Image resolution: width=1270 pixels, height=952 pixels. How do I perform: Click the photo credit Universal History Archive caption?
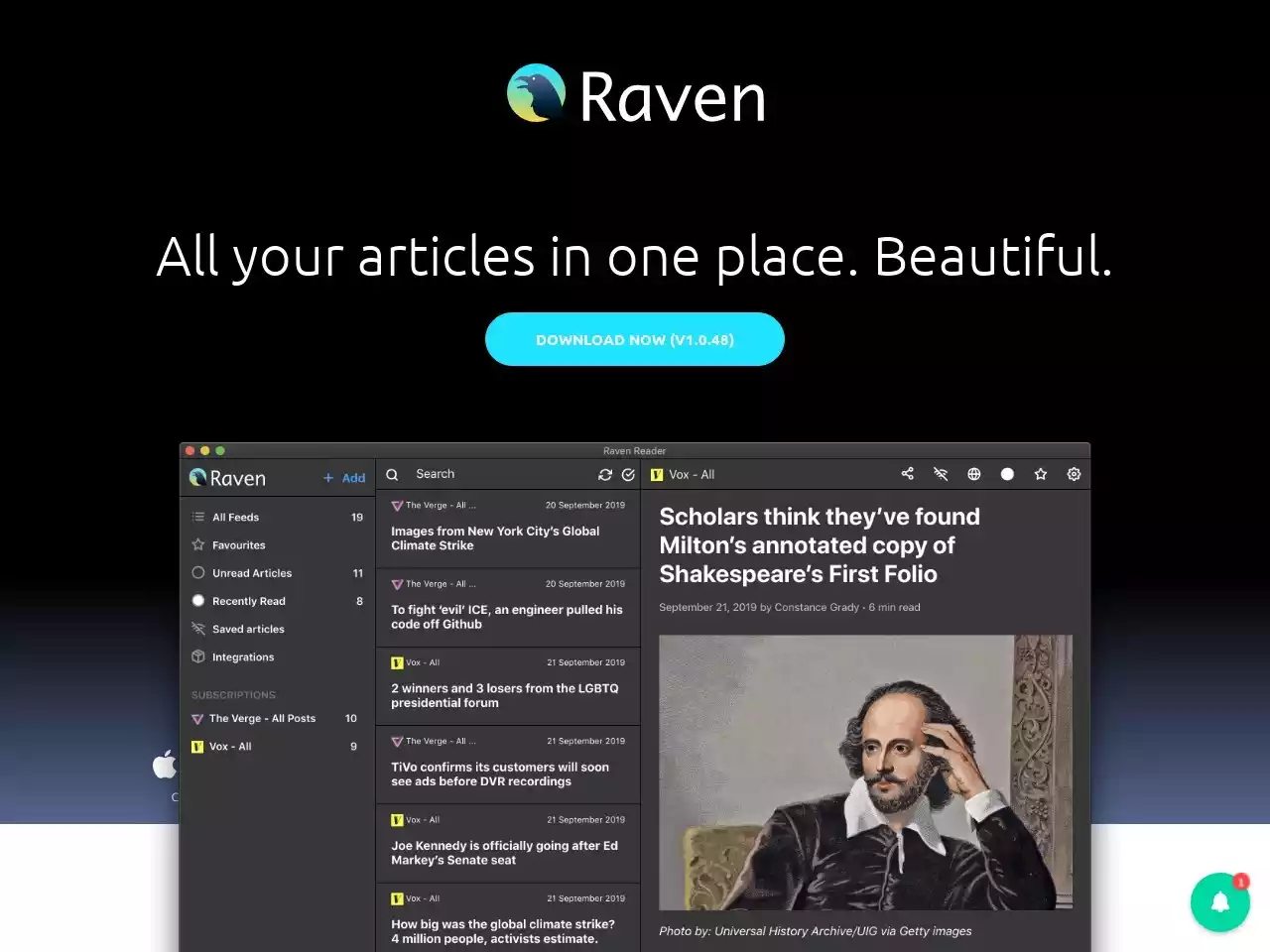tap(816, 931)
